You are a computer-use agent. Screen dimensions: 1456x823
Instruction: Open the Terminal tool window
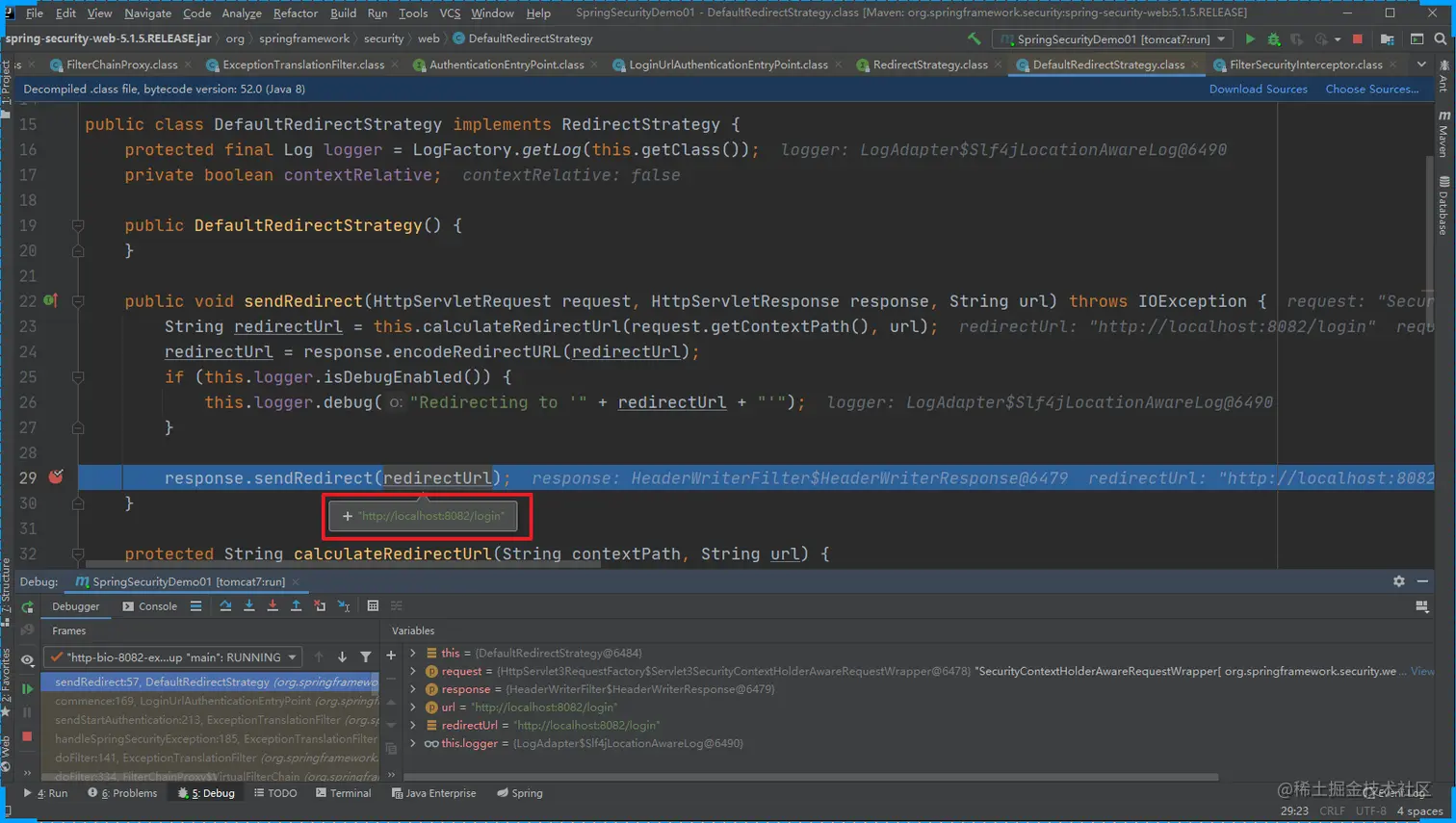click(x=343, y=793)
